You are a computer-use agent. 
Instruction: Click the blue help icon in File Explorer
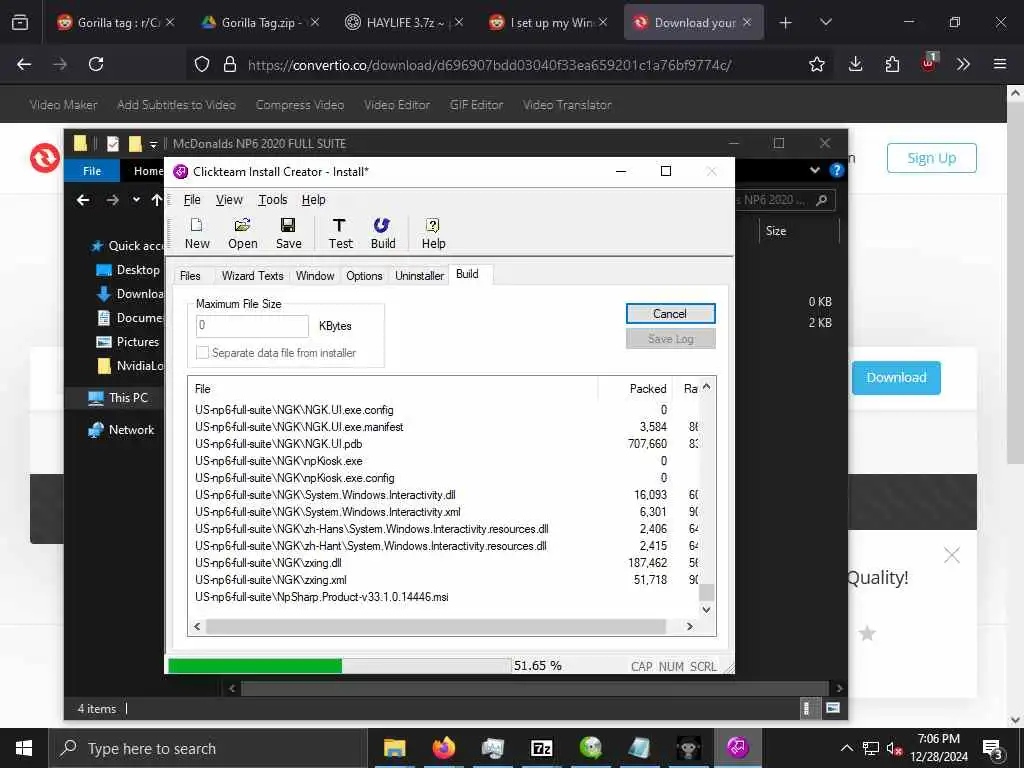tap(836, 170)
